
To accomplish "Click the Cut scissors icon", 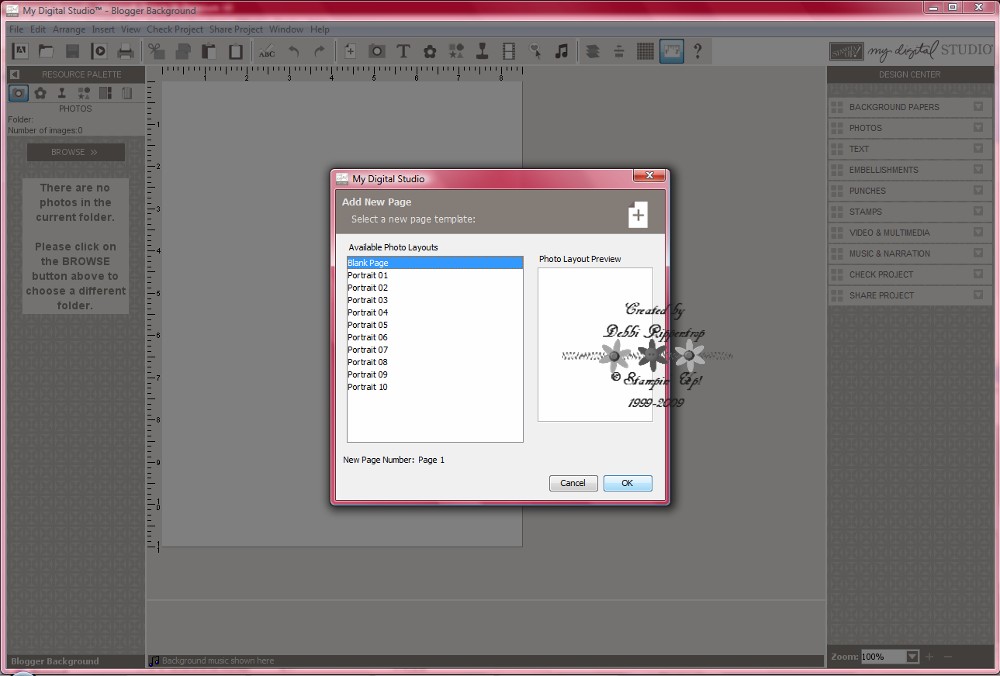I will [x=156, y=52].
